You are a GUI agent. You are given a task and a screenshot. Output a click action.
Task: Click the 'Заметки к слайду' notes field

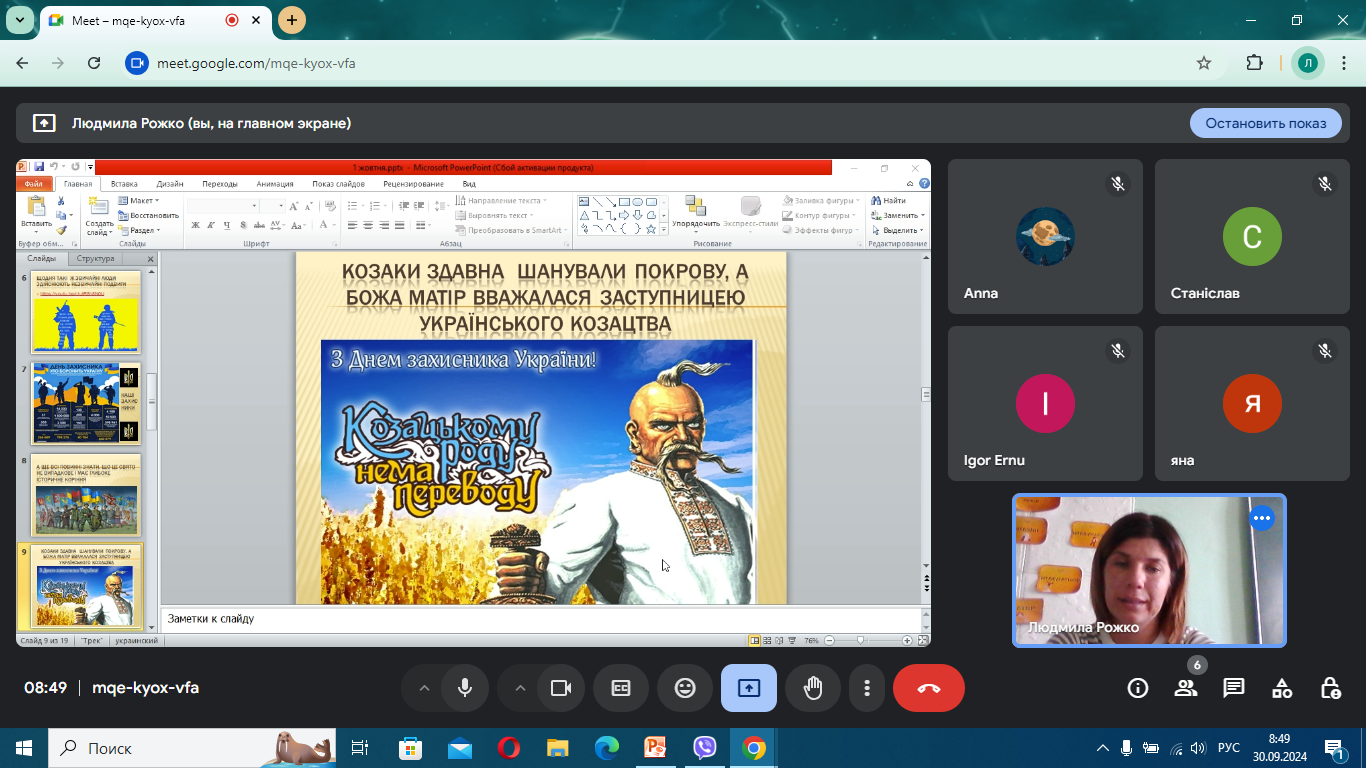[x=540, y=619]
